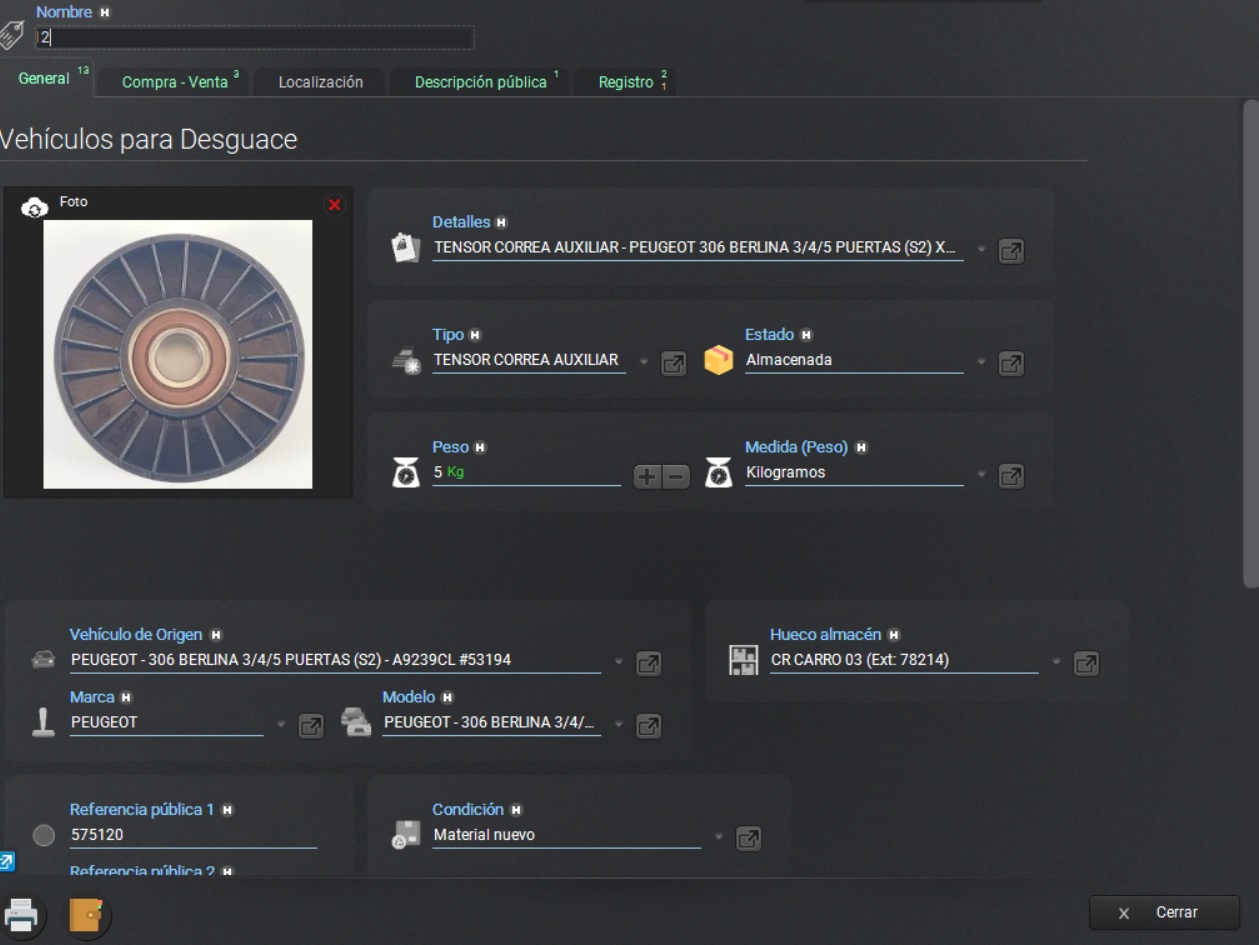Open external link icon next to Detalles

(x=1011, y=251)
